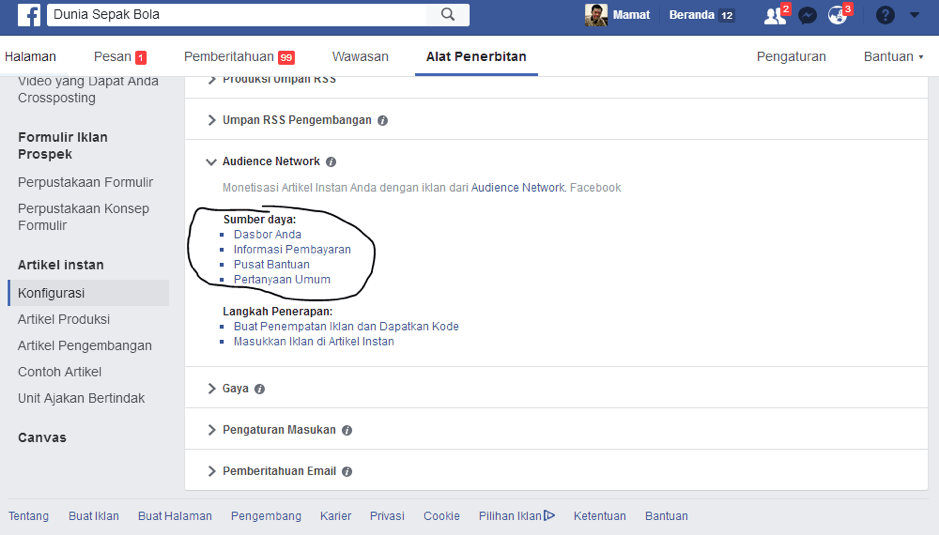Image resolution: width=939 pixels, height=535 pixels.
Task: Collapse the Audience Network section
Action: click(211, 161)
